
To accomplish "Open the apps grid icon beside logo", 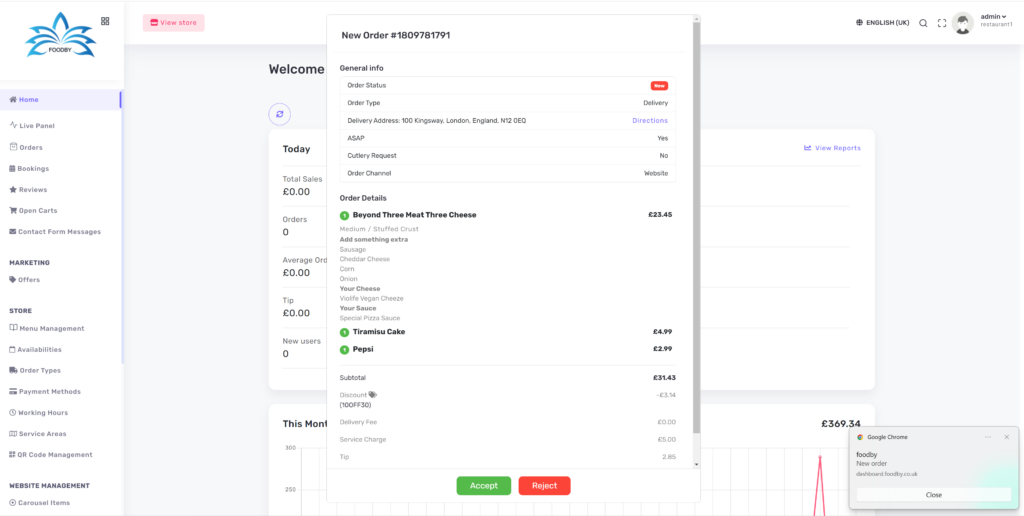I will point(106,21).
